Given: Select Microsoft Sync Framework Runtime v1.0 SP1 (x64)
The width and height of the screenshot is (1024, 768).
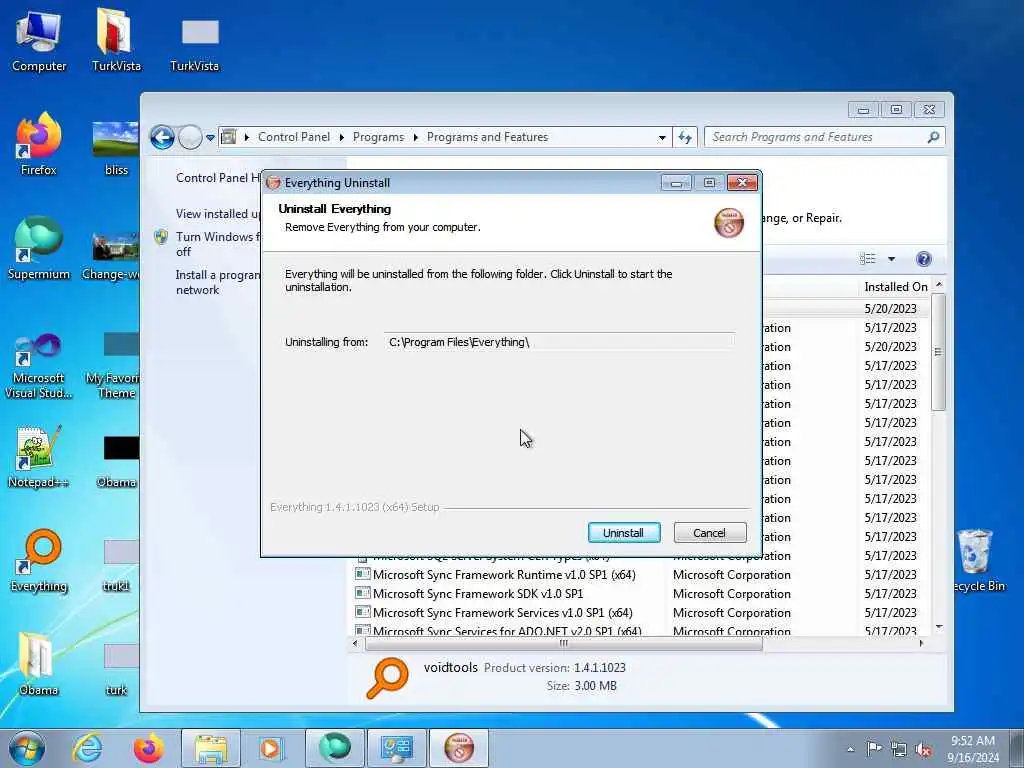Looking at the screenshot, I should coord(504,575).
